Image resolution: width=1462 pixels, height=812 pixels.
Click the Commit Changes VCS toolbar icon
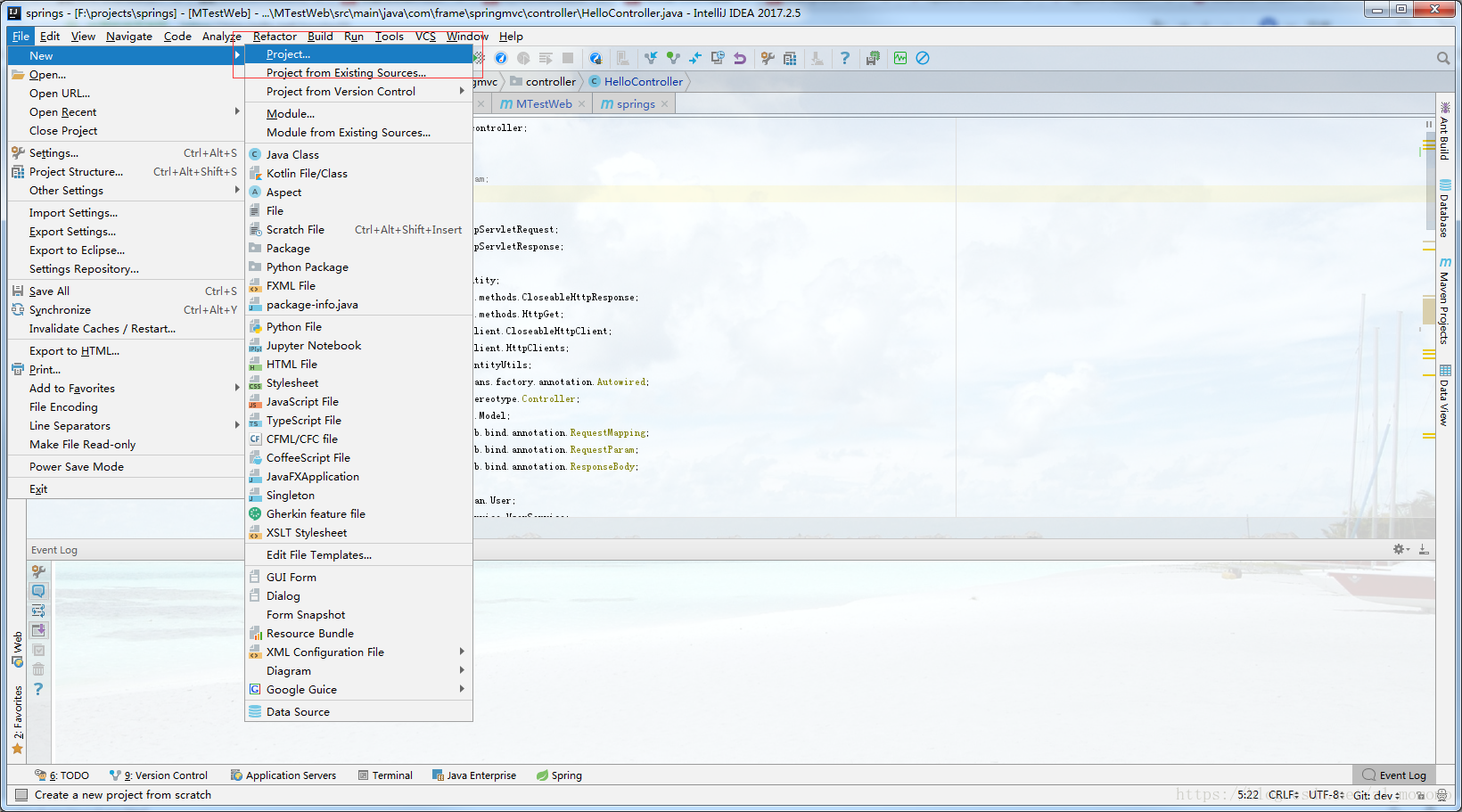point(673,58)
